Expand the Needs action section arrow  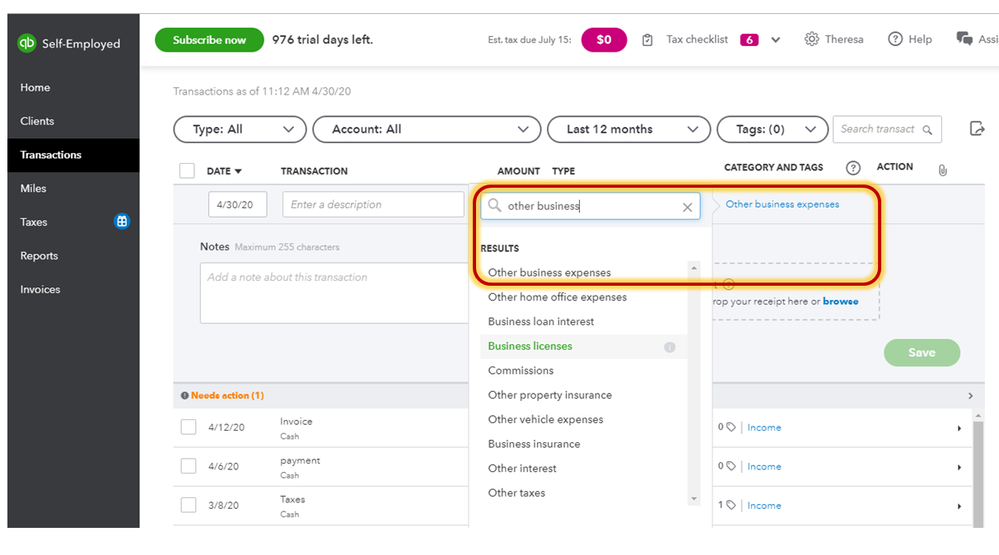tap(970, 396)
